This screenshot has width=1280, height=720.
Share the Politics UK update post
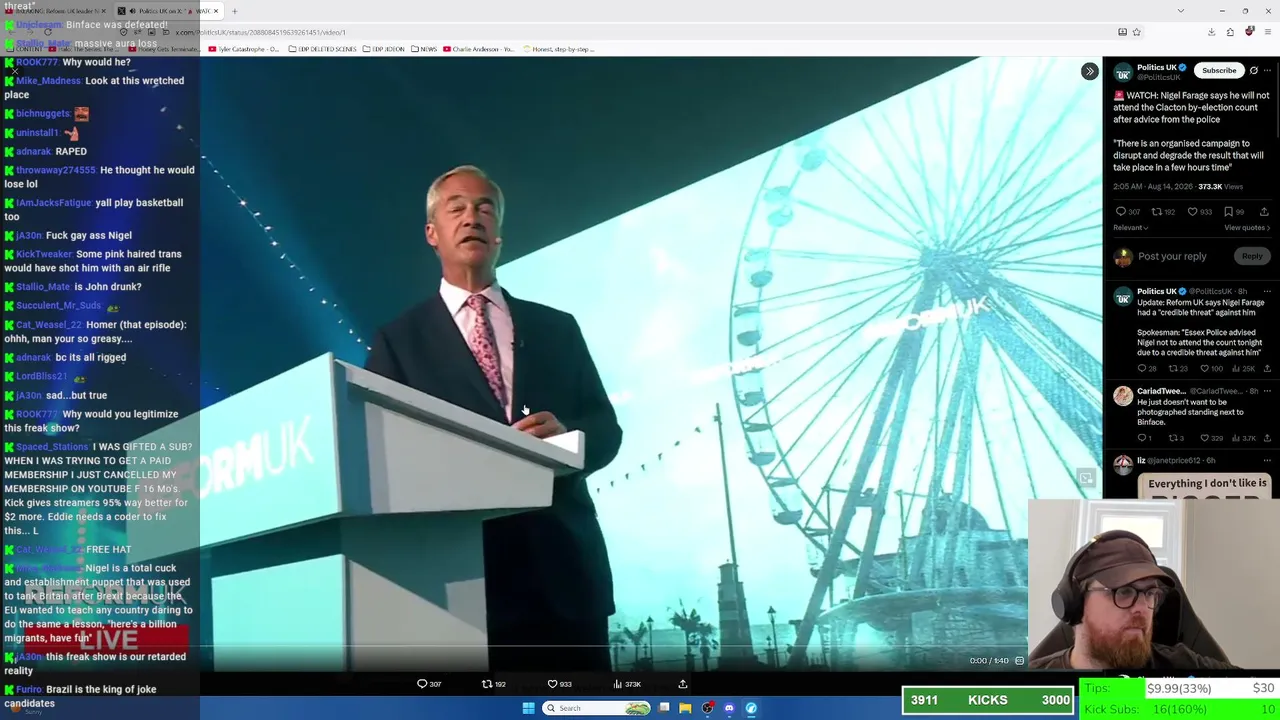click(1267, 369)
